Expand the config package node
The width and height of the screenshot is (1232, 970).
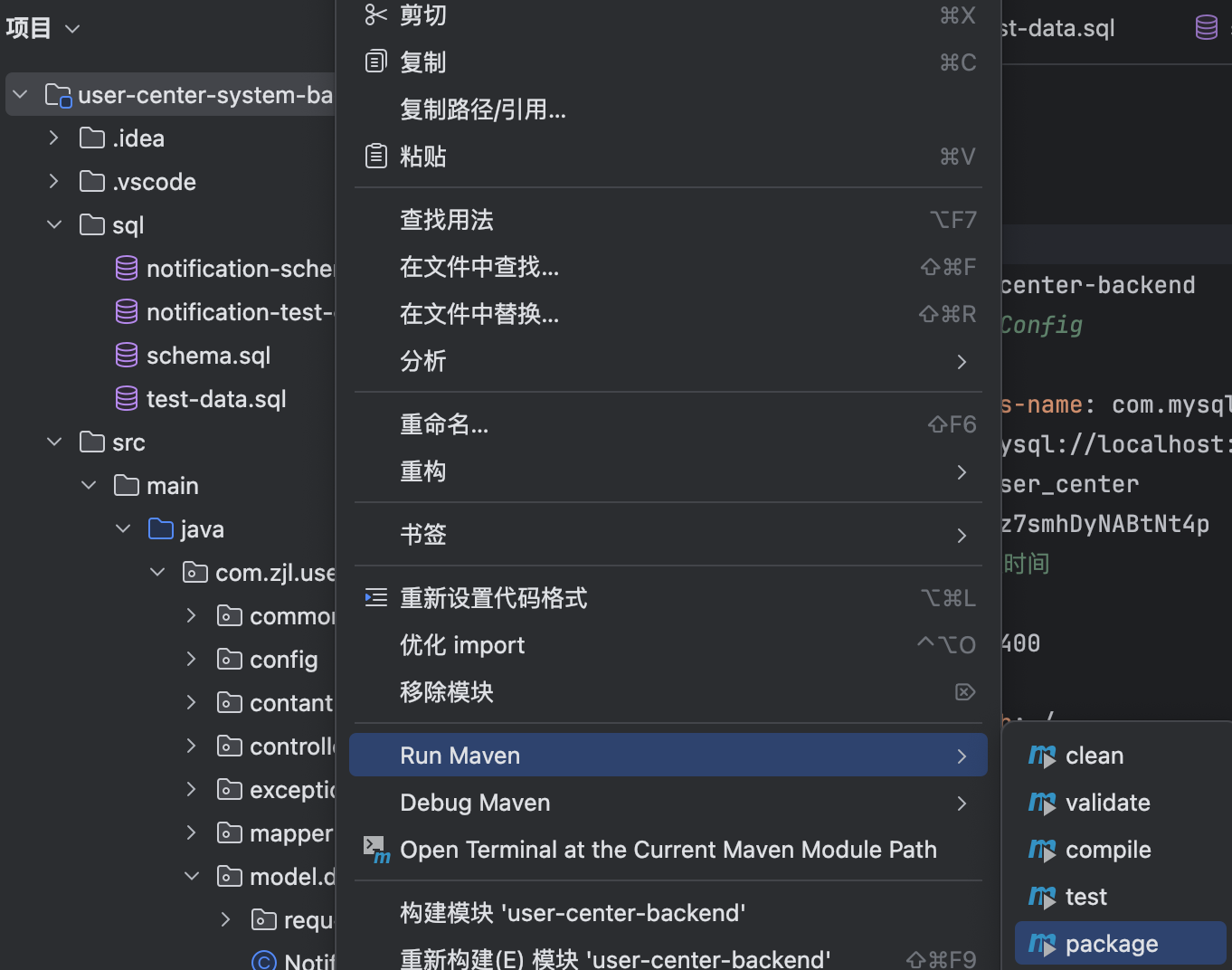coord(191,660)
